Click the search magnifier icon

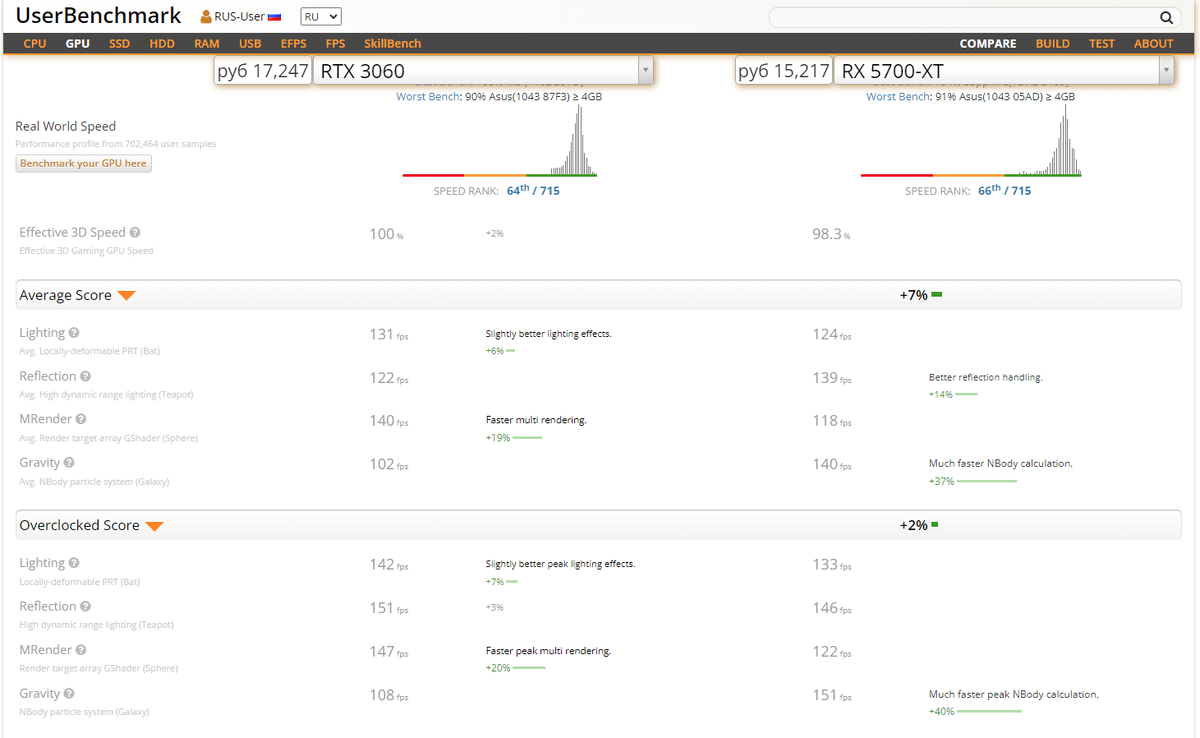pyautogui.click(x=1166, y=17)
